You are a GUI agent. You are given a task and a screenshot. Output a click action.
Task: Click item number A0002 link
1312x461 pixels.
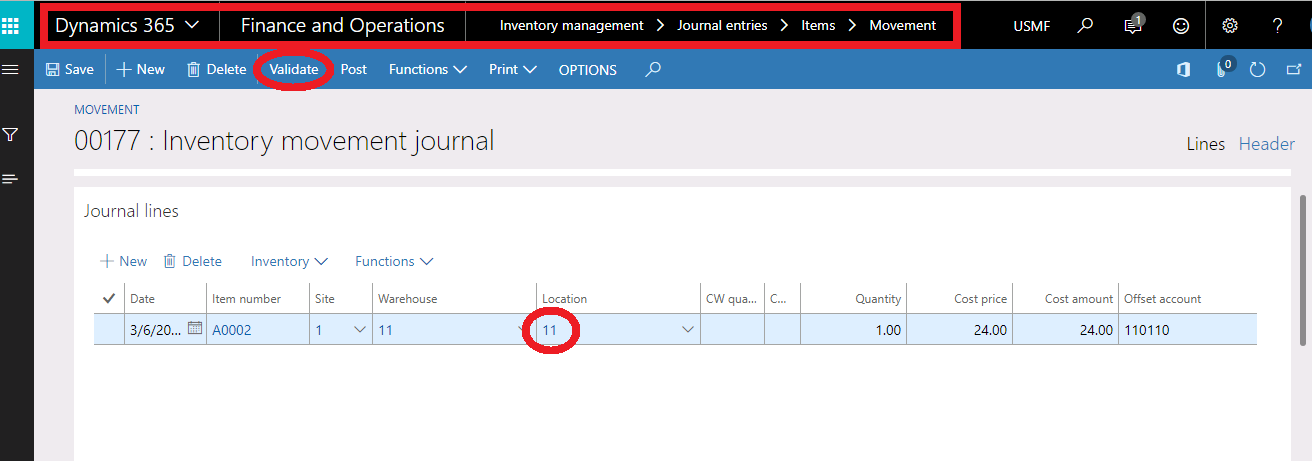click(x=232, y=330)
